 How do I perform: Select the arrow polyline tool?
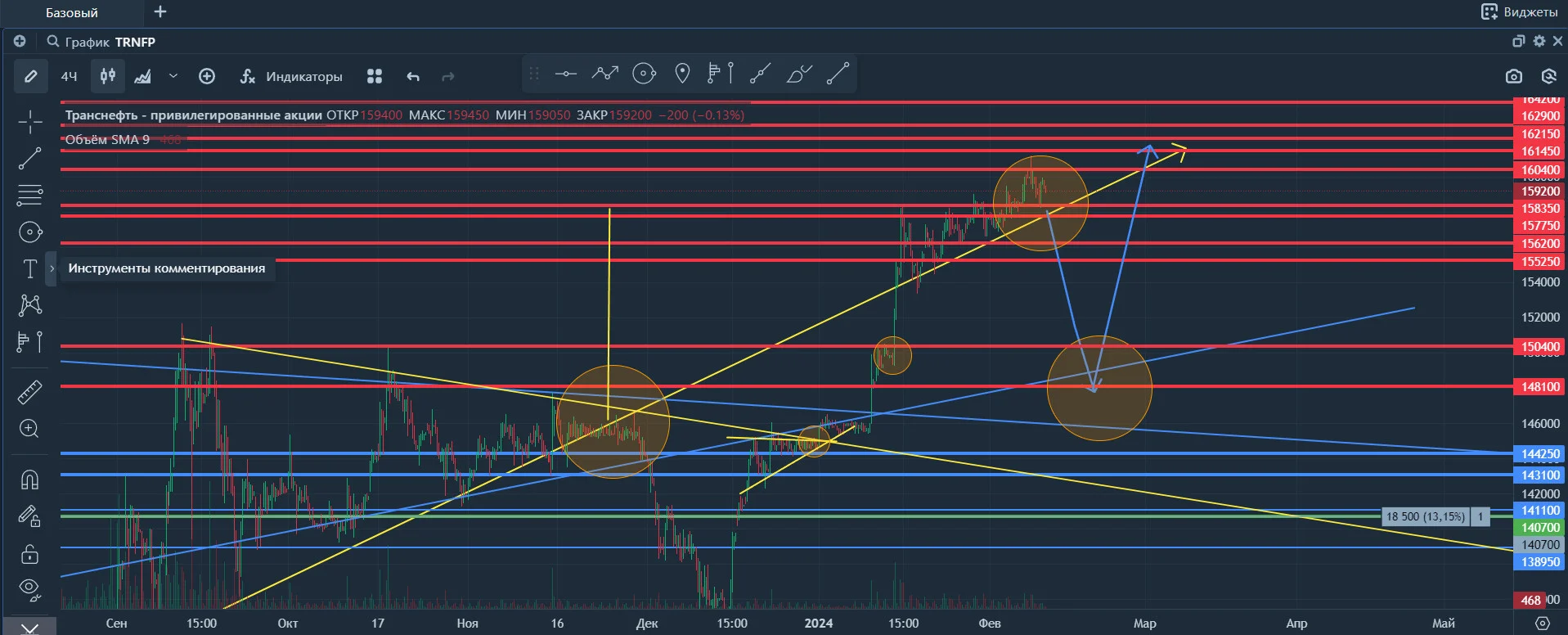click(x=605, y=74)
